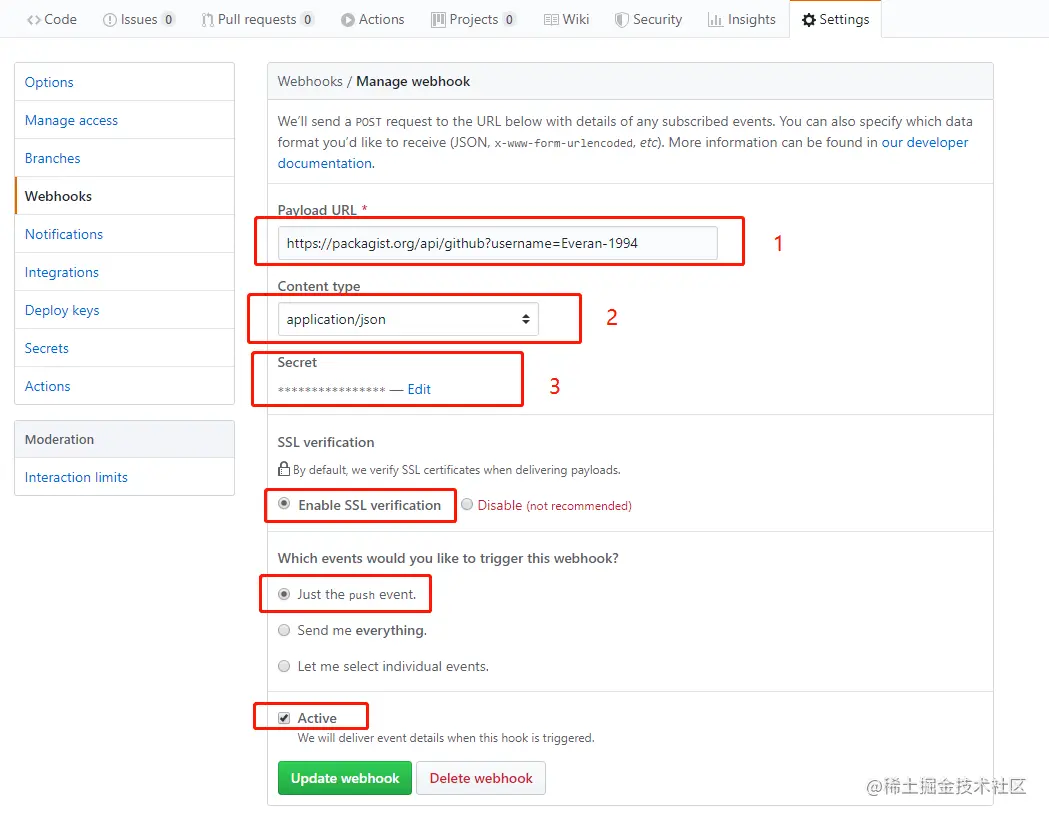Go to Deploy keys settings
Viewport: 1049px width, 819px height.
(x=124, y=310)
